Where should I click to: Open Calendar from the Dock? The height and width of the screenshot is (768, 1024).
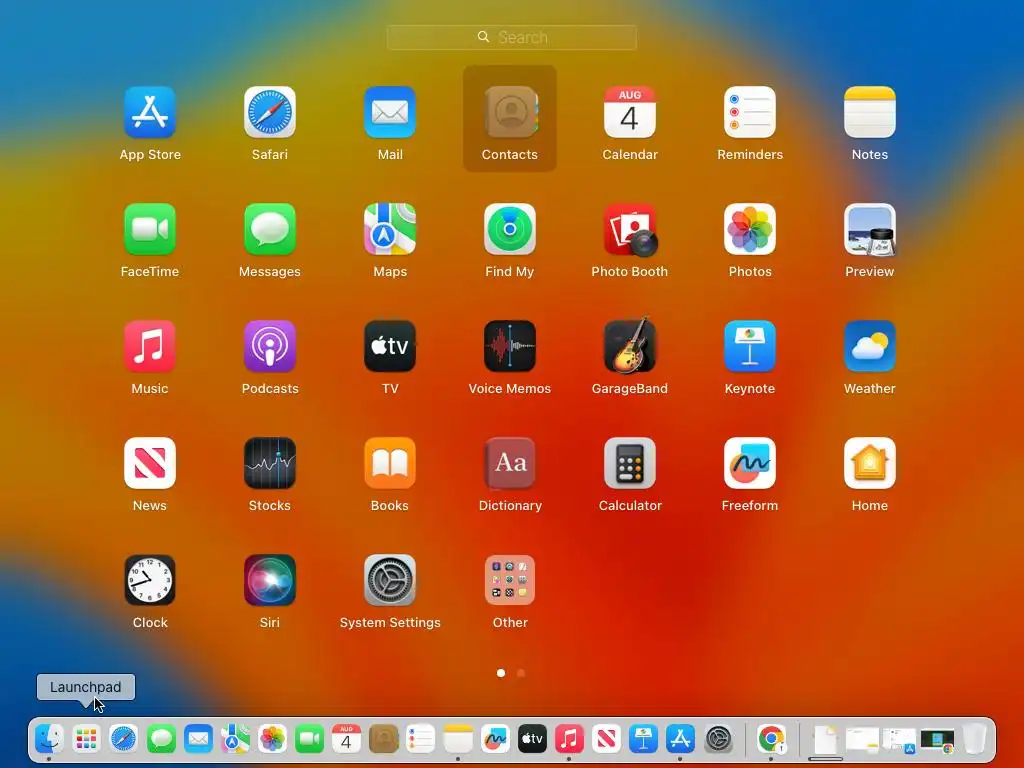[x=346, y=739]
